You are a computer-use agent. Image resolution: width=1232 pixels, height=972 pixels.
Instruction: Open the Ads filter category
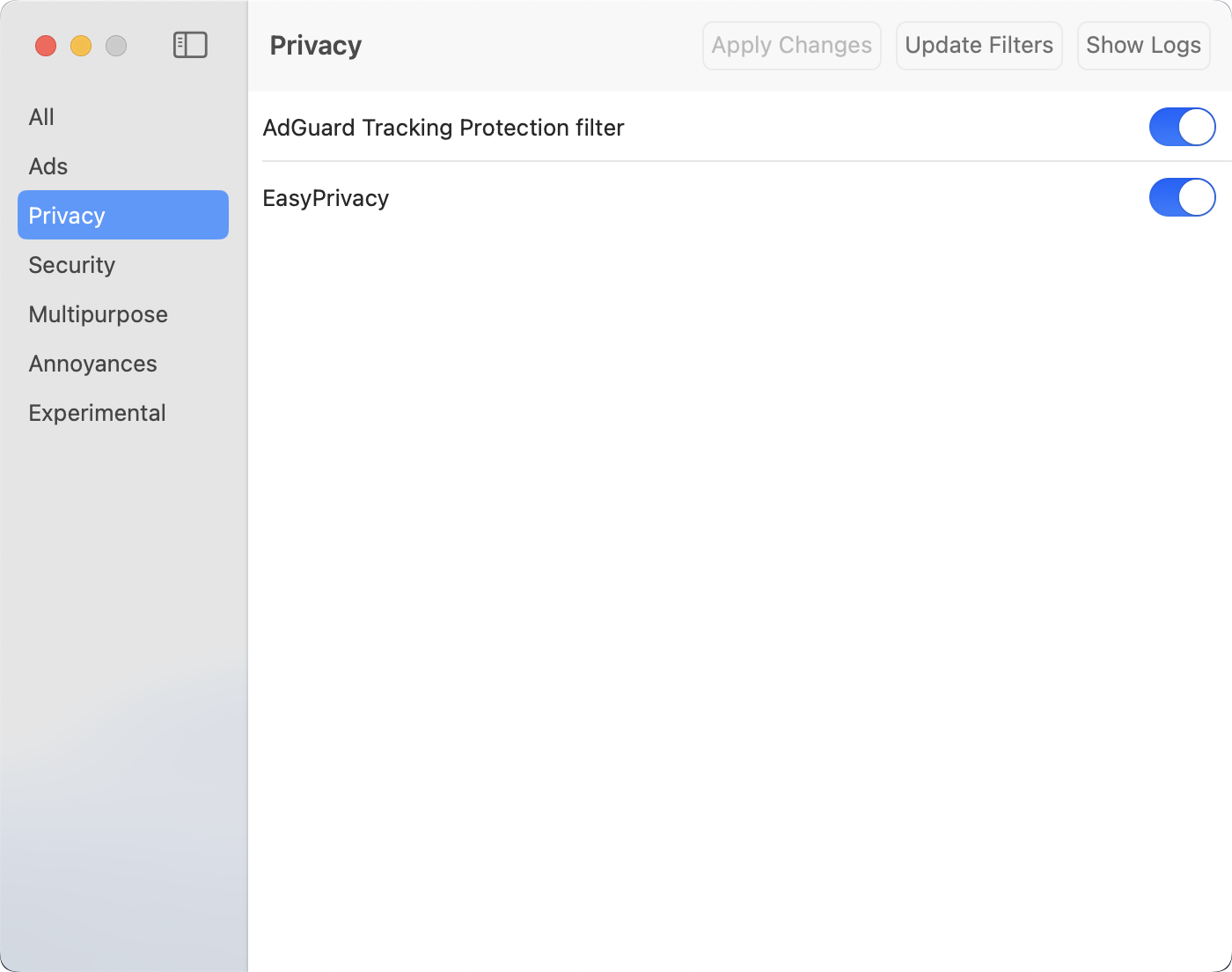pyautogui.click(x=48, y=166)
